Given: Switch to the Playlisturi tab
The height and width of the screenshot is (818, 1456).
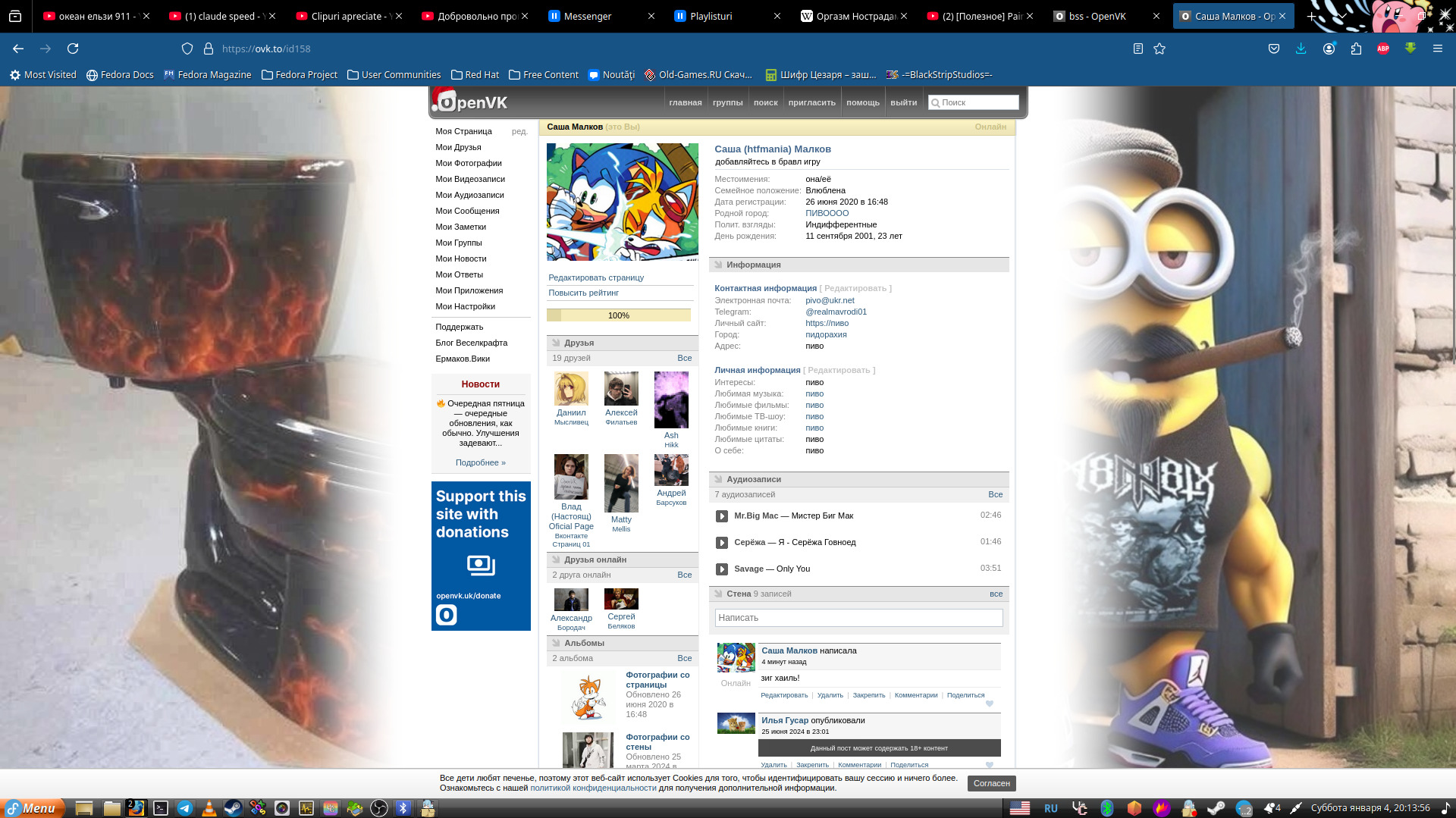Looking at the screenshot, I should [x=726, y=16].
